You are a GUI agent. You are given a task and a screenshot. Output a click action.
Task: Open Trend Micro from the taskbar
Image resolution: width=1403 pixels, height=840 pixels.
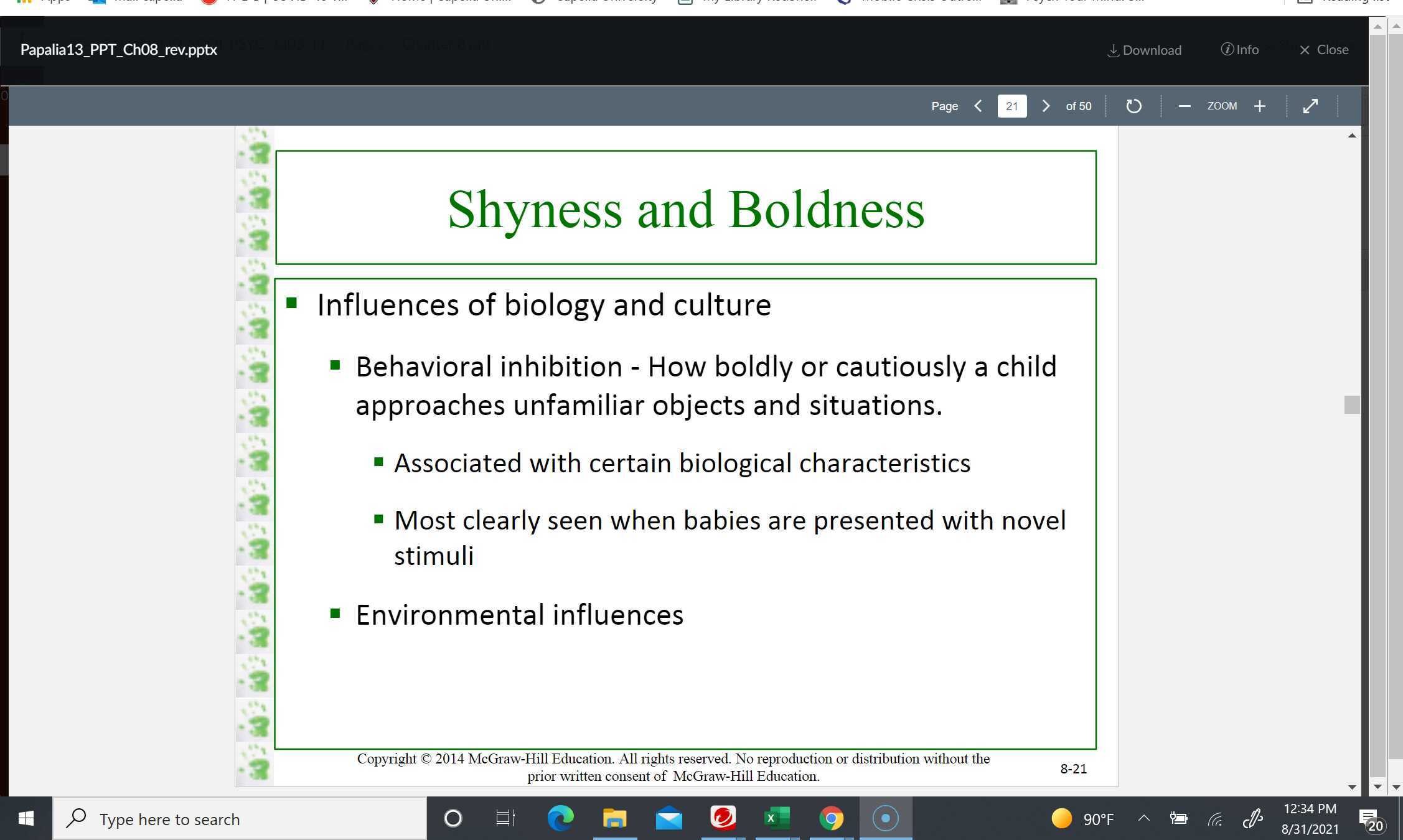point(723,818)
